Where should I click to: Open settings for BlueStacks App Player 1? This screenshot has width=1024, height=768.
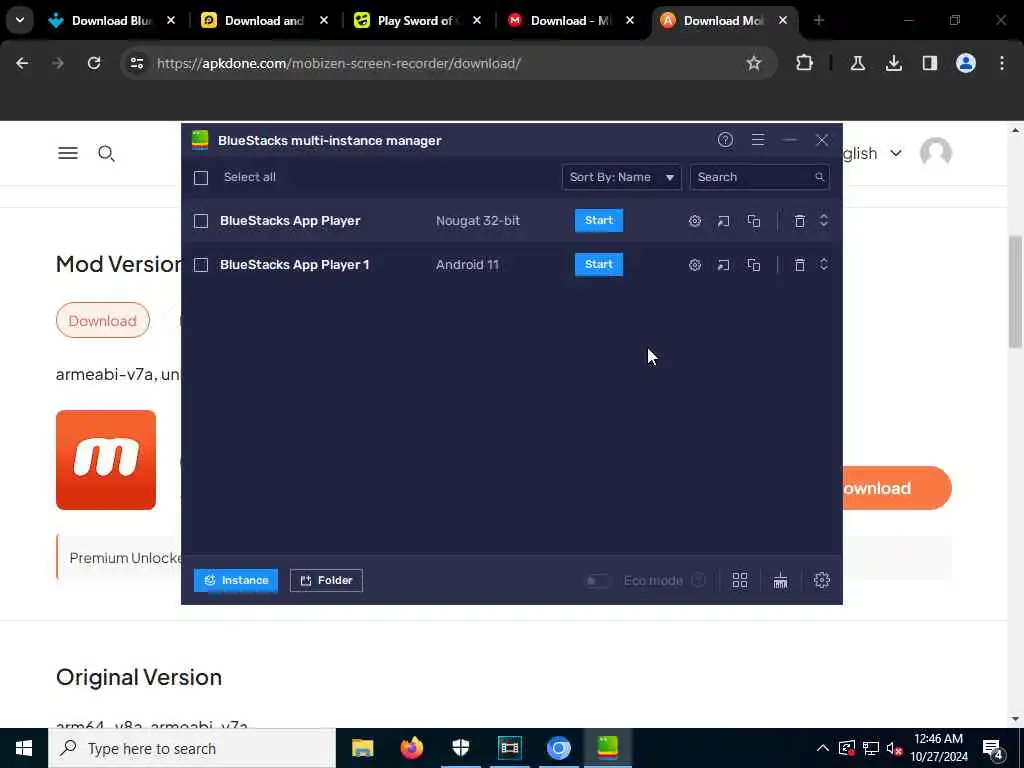[x=695, y=265]
